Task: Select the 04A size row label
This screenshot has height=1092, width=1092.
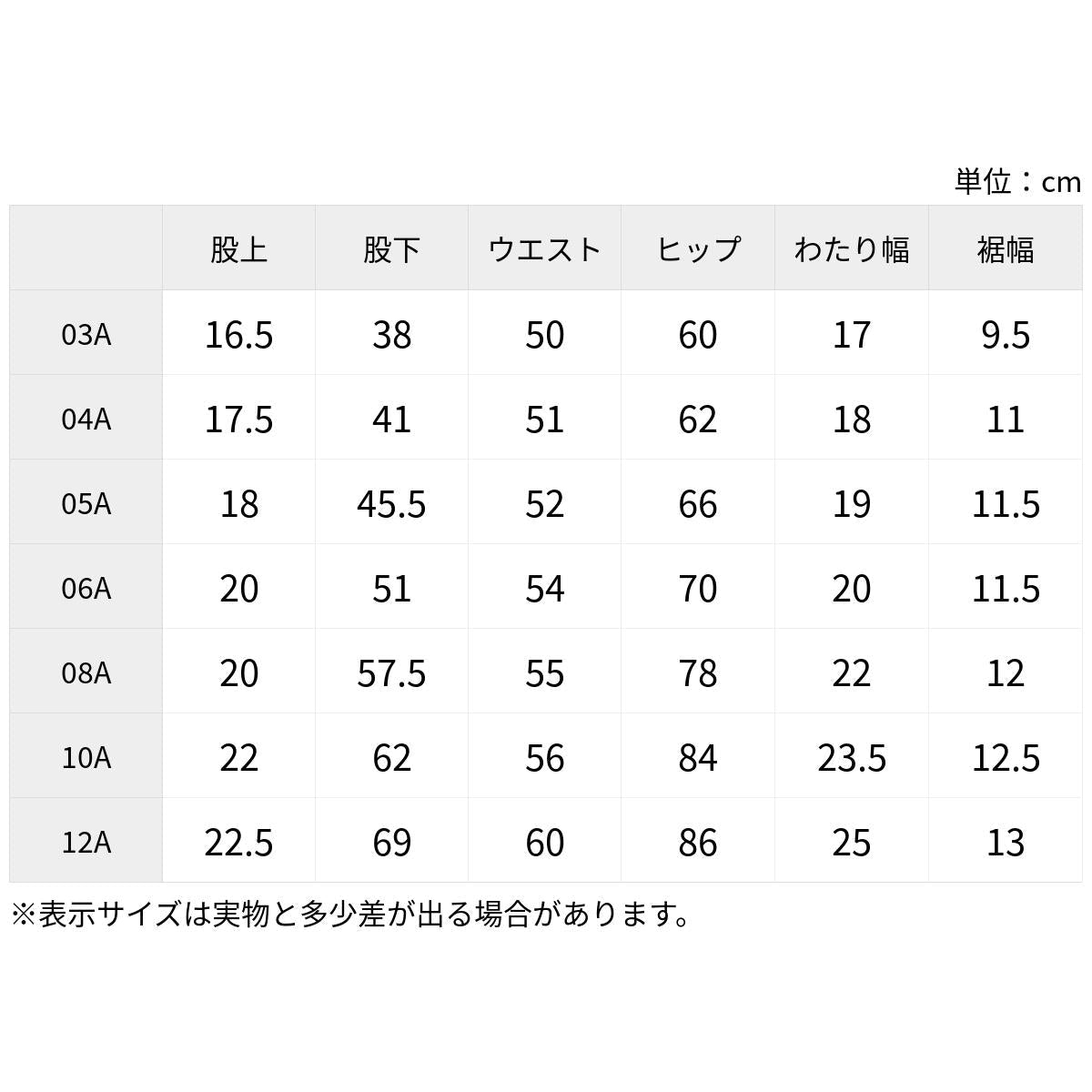Action: [86, 419]
